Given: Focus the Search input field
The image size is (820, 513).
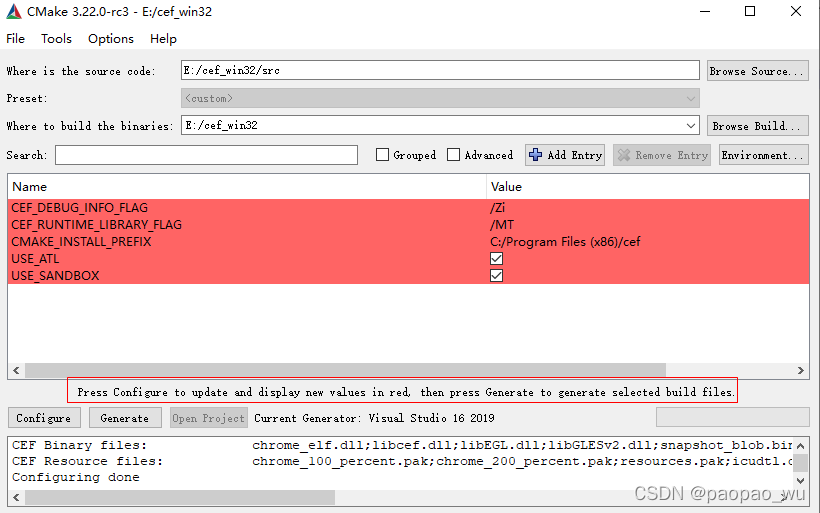Looking at the screenshot, I should (x=207, y=155).
